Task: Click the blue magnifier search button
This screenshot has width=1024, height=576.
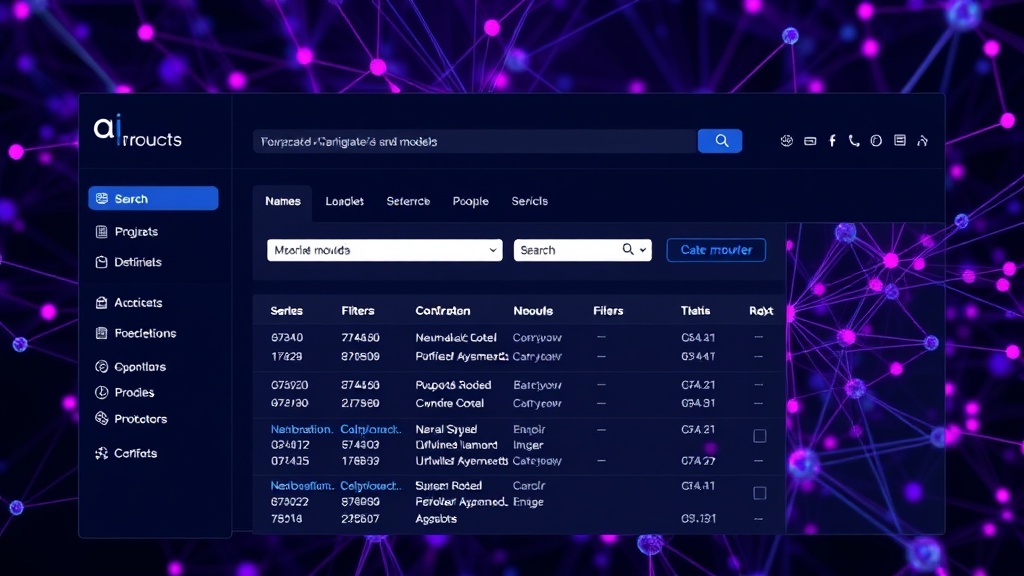Action: tap(720, 141)
